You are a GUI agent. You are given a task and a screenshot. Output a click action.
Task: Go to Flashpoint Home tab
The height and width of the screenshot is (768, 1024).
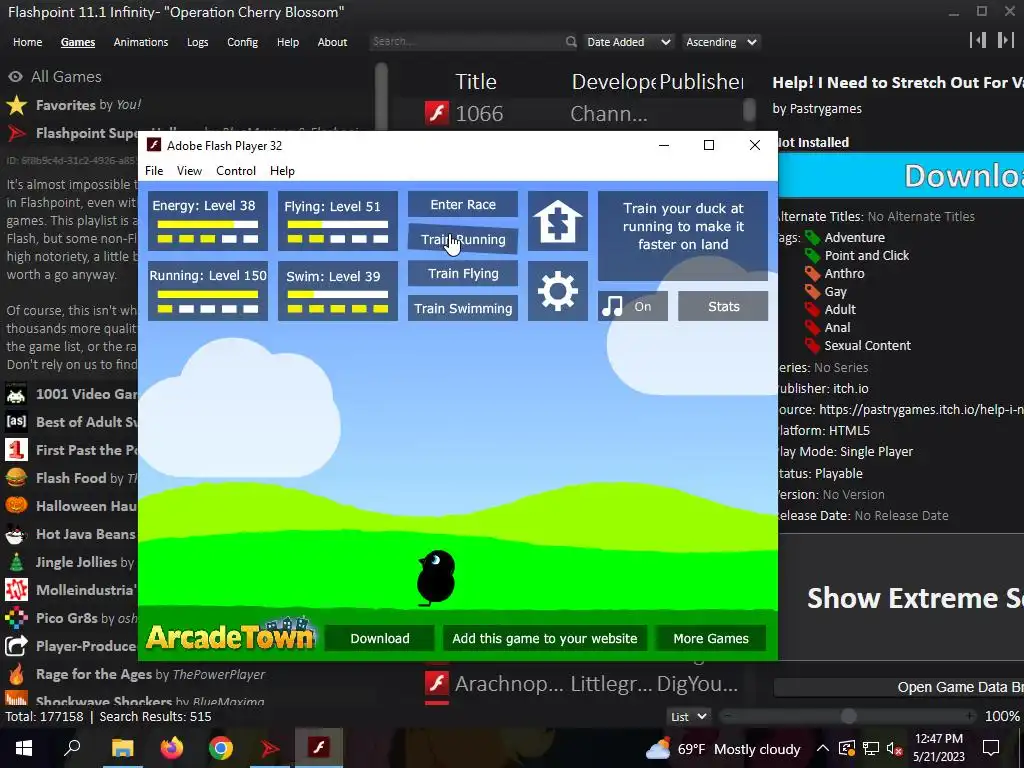tap(27, 42)
